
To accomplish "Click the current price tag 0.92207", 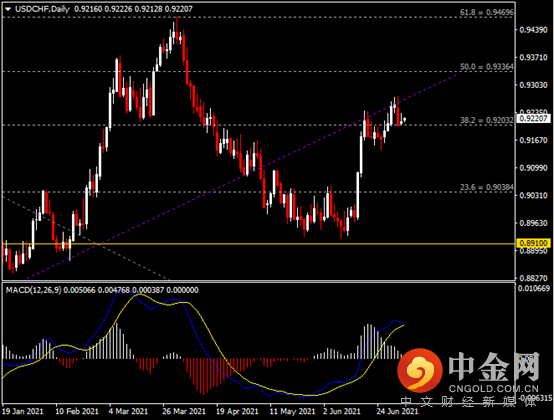I will coord(534,118).
